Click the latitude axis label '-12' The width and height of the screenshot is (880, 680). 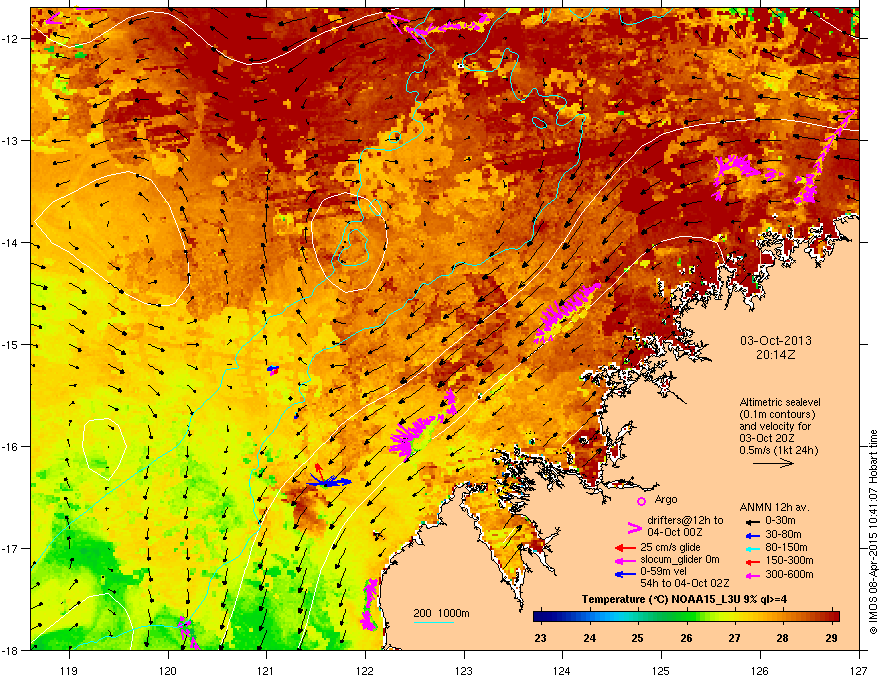[x=10, y=39]
